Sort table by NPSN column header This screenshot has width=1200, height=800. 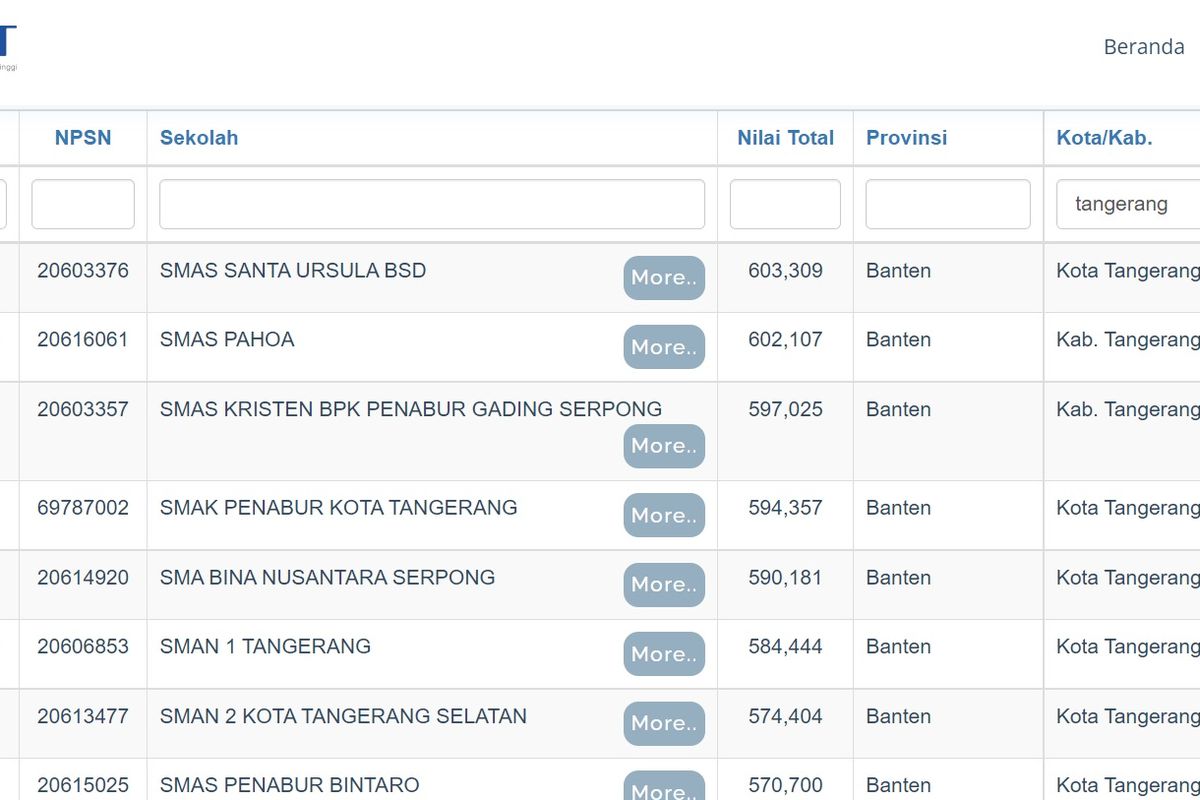coord(83,138)
